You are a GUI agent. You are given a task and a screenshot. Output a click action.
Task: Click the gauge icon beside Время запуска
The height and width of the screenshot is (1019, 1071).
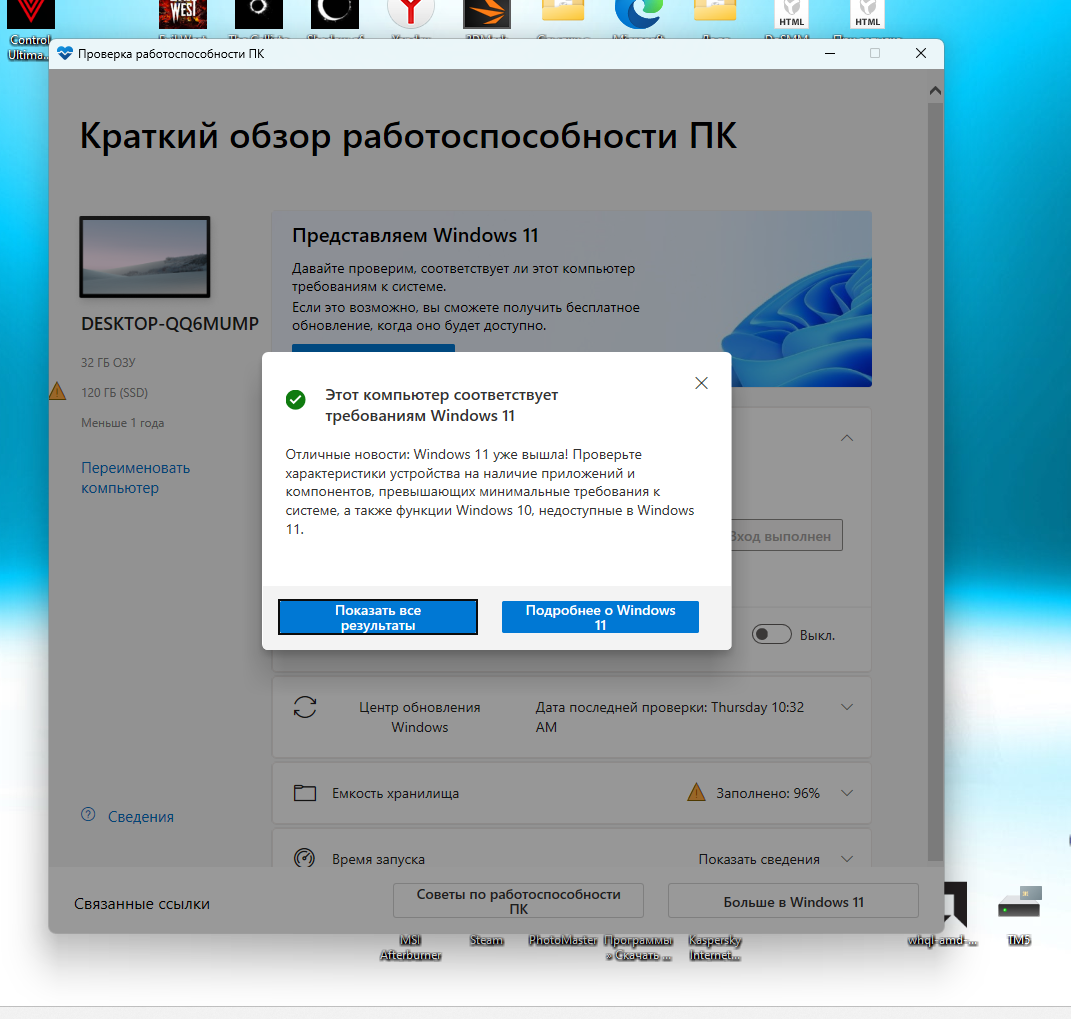304,858
